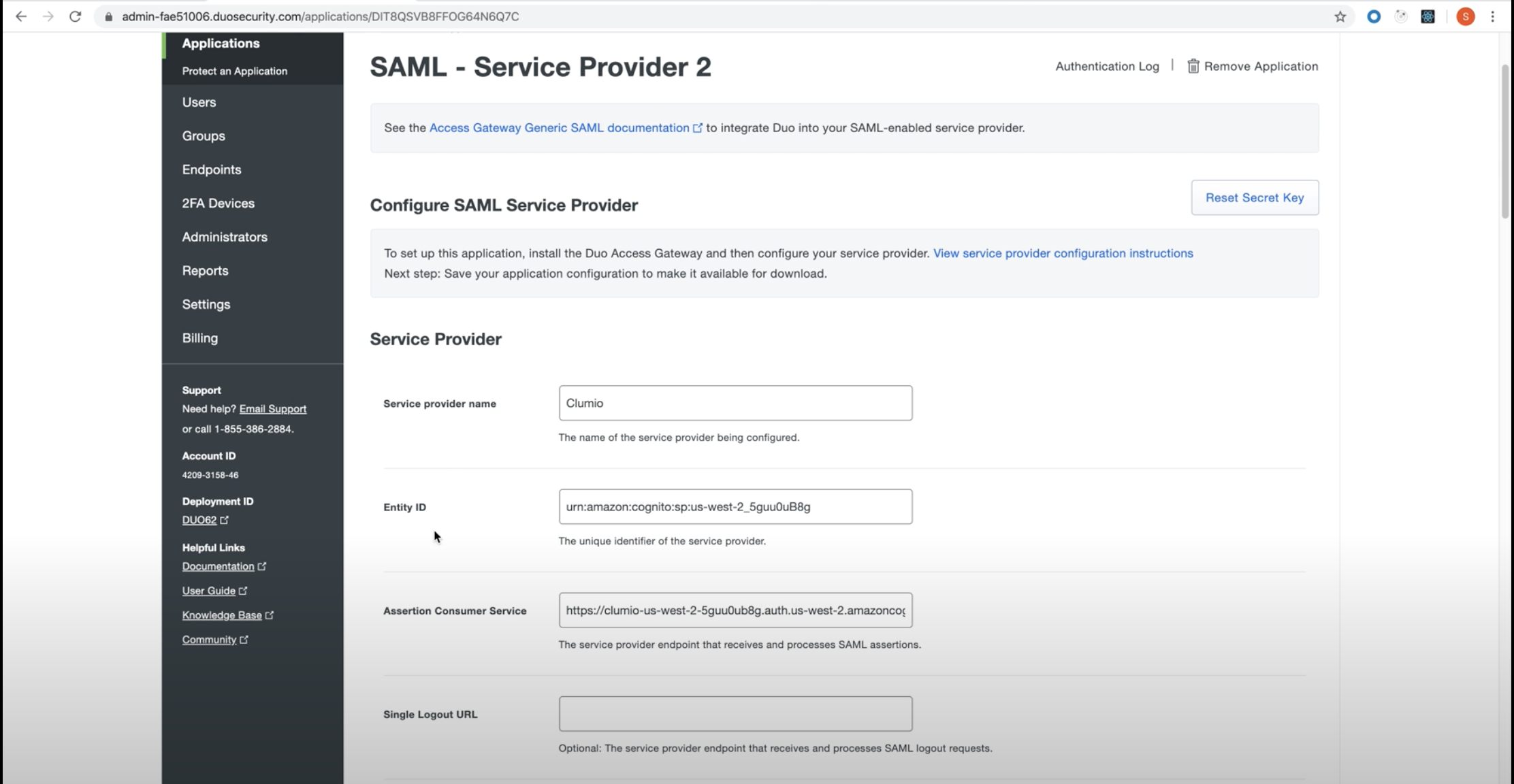Click the orange profile avatar icon
The height and width of the screenshot is (784, 1514).
[1465, 16]
